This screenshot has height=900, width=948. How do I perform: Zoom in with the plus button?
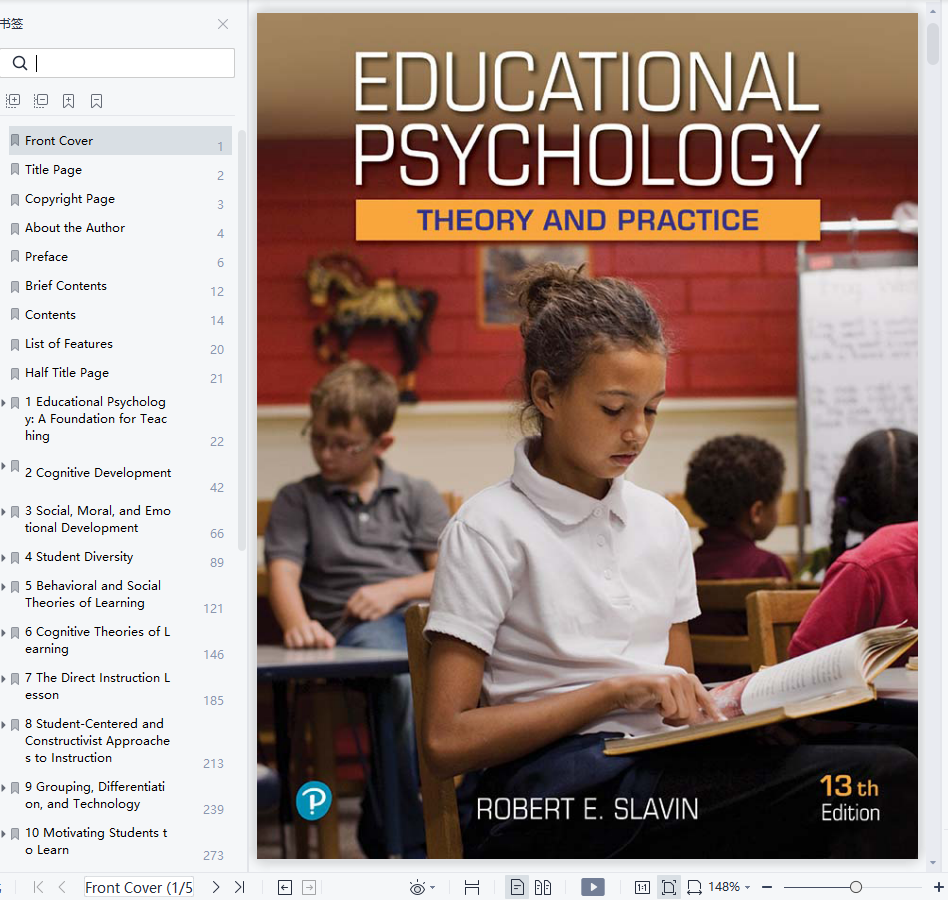click(939, 887)
